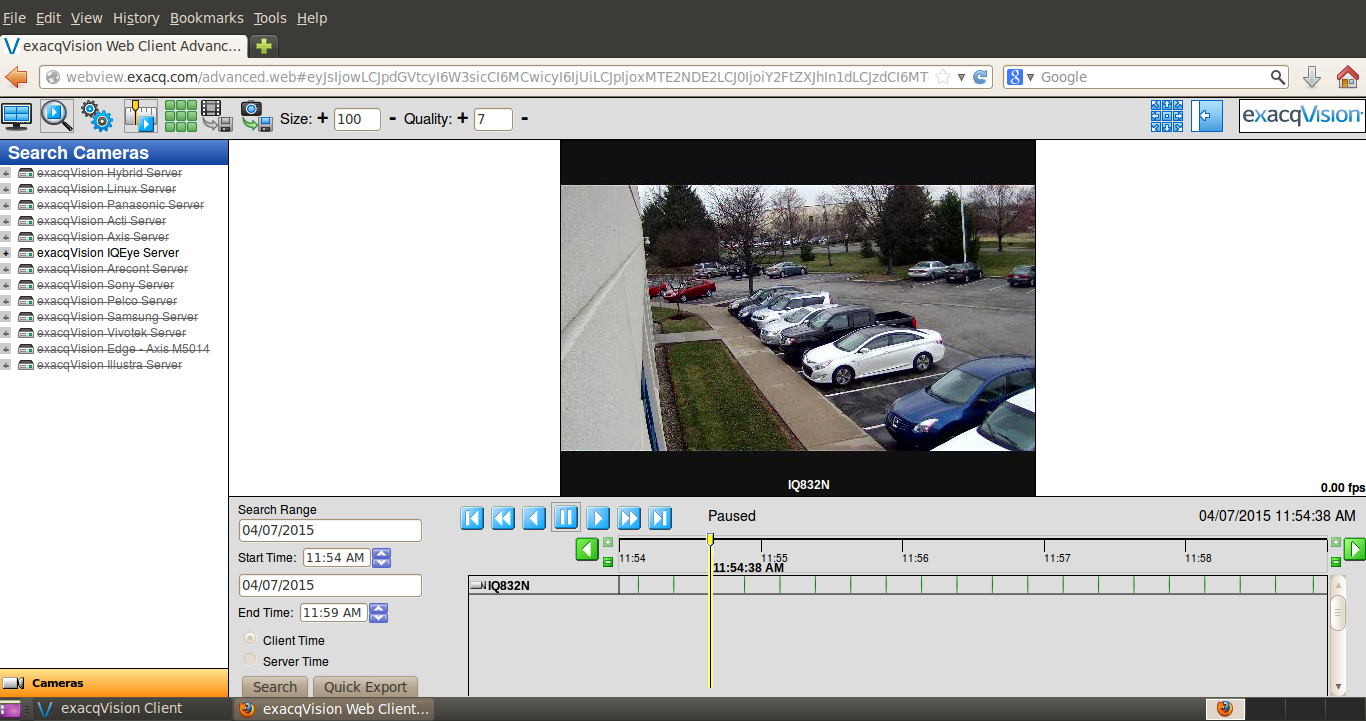This screenshot has height=721, width=1366.
Task: Expand the exacqVision Panasonic Server node
Action: (6, 205)
